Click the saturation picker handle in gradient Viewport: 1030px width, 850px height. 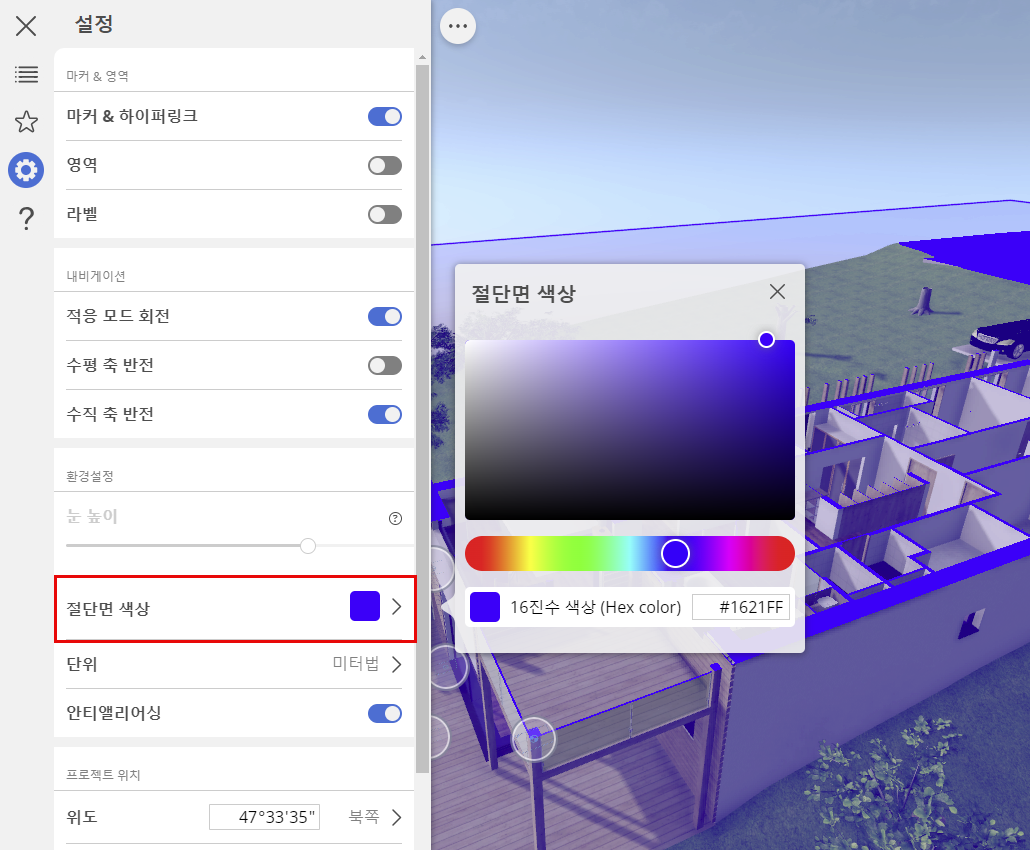pos(766,340)
